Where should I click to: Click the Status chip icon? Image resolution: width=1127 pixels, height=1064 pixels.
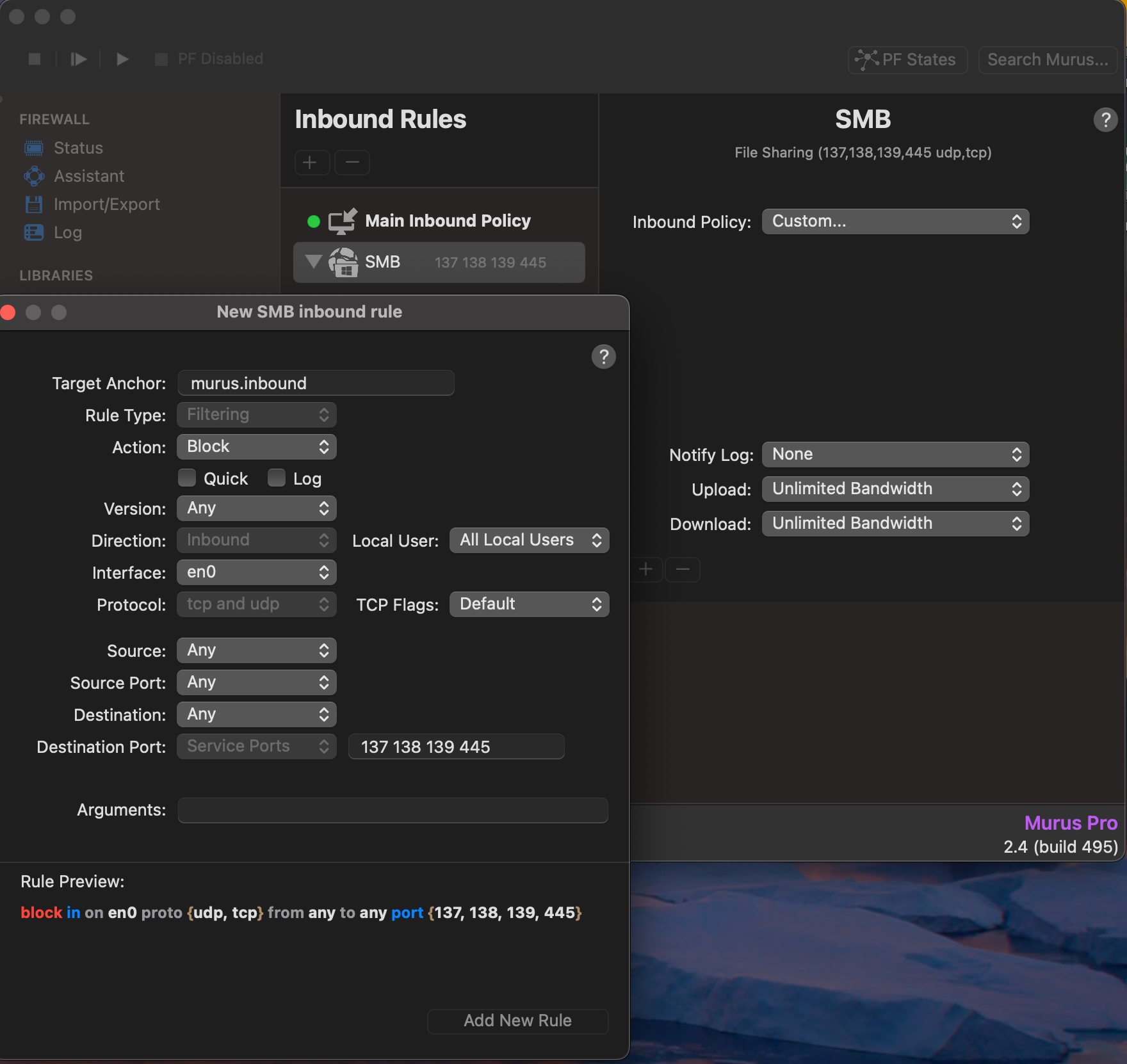point(34,149)
